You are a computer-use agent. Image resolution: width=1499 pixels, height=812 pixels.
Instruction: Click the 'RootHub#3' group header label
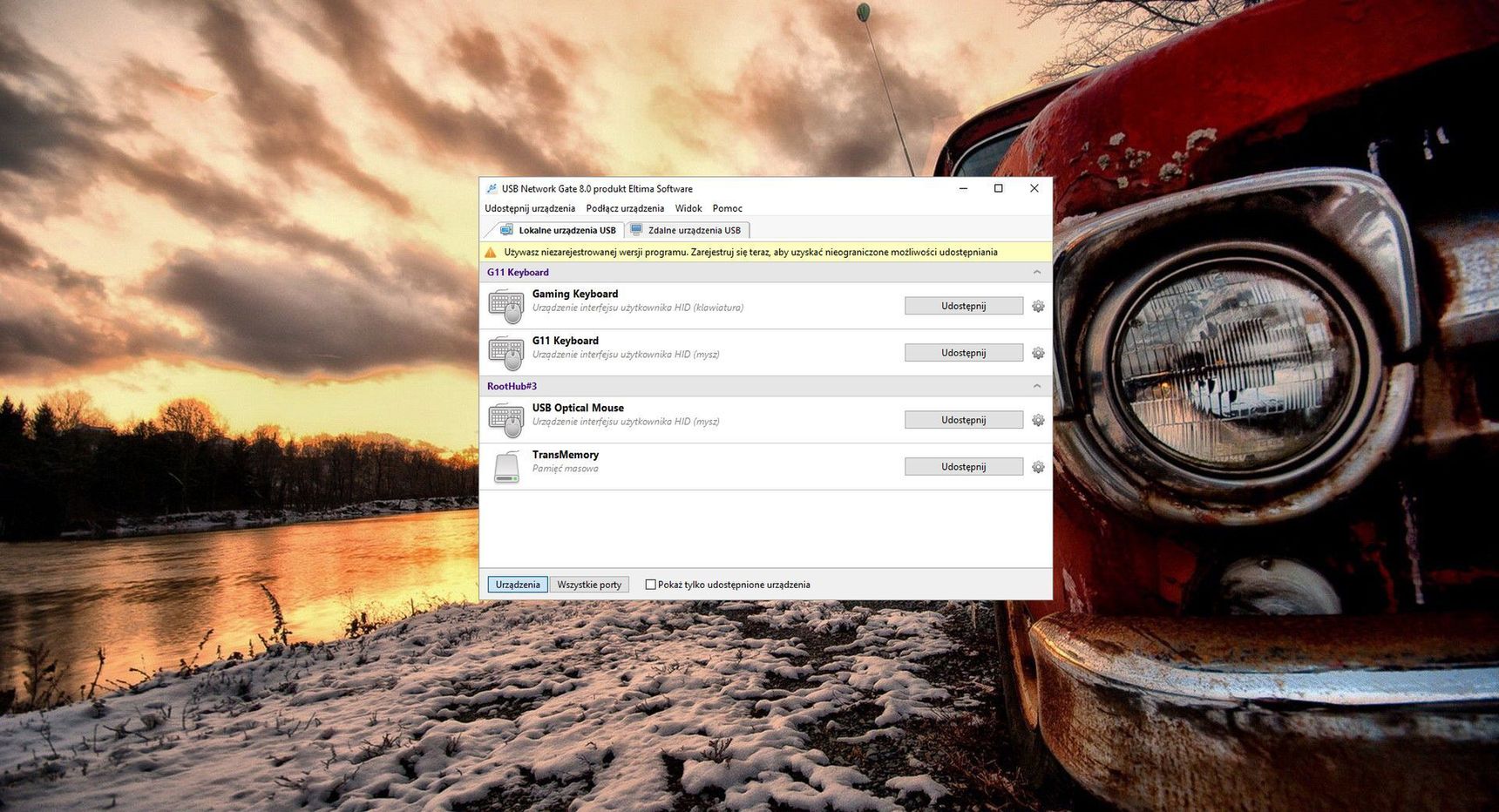(x=512, y=386)
